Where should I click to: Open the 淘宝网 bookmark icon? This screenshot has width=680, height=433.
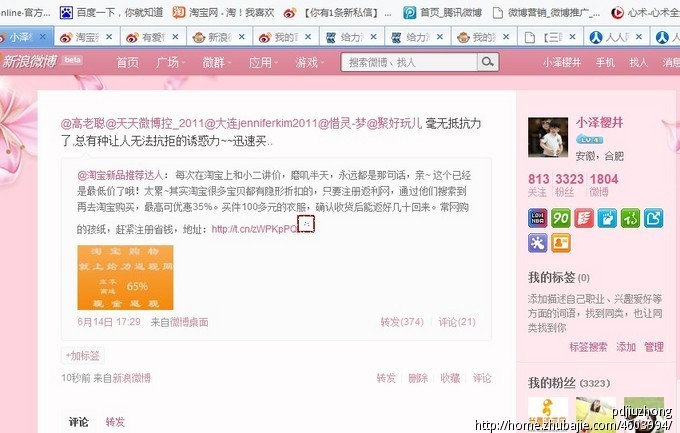(x=179, y=13)
